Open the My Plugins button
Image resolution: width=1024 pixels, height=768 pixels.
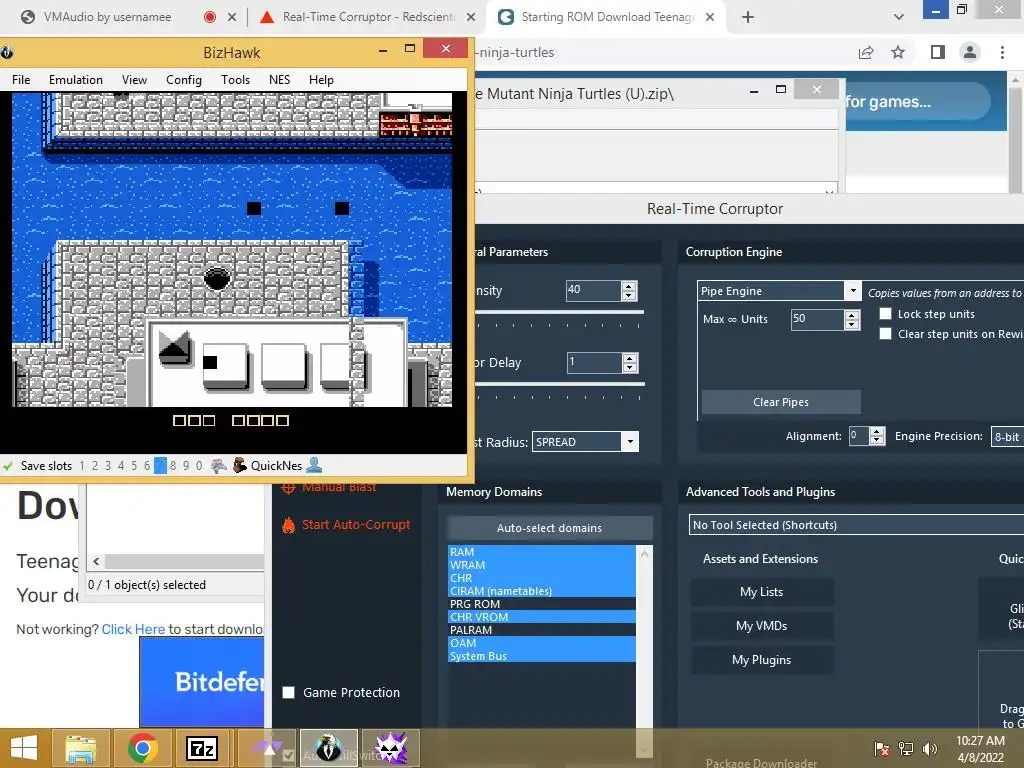pos(761,660)
